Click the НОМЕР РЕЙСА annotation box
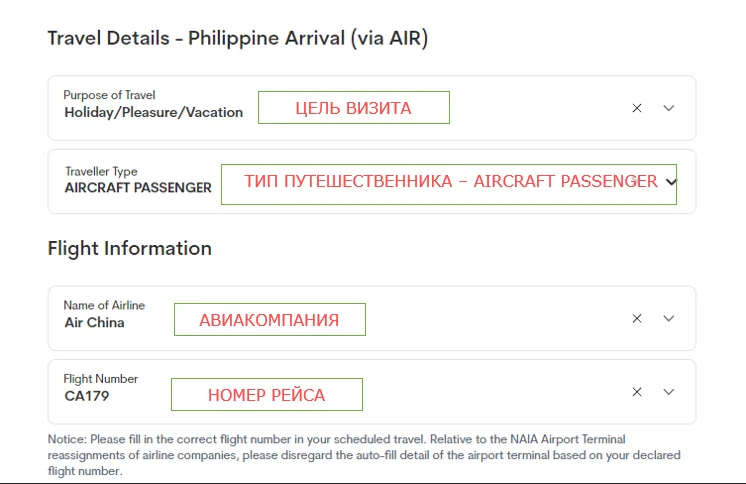746x484 pixels. tap(266, 395)
